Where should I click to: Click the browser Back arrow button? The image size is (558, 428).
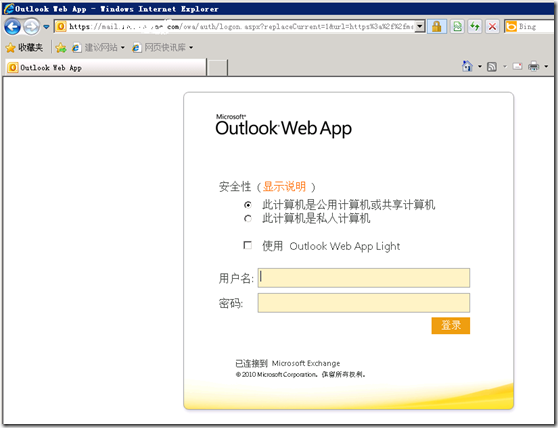(x=12, y=26)
